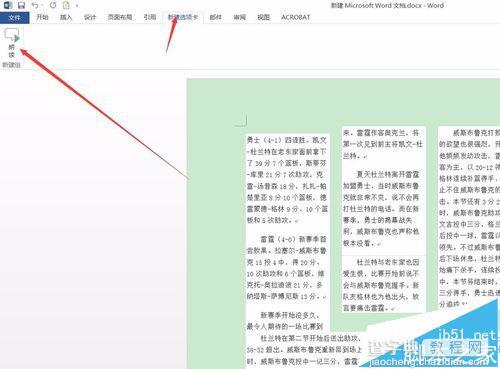Image resolution: width=500 pixels, height=369 pixels.
Task: Save the document with the floppy icon
Action: pyautogui.click(x=21, y=5)
